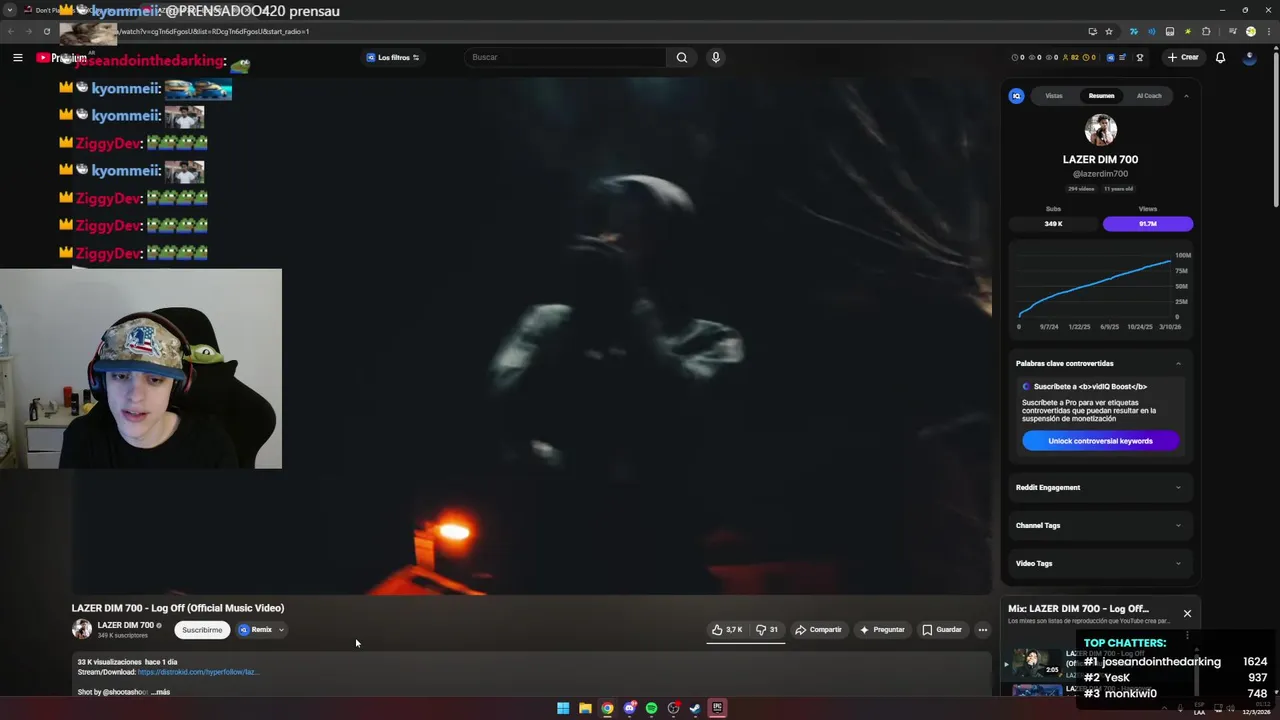Click install app icon in address bar
The image size is (1280, 720).
pos(1092,31)
